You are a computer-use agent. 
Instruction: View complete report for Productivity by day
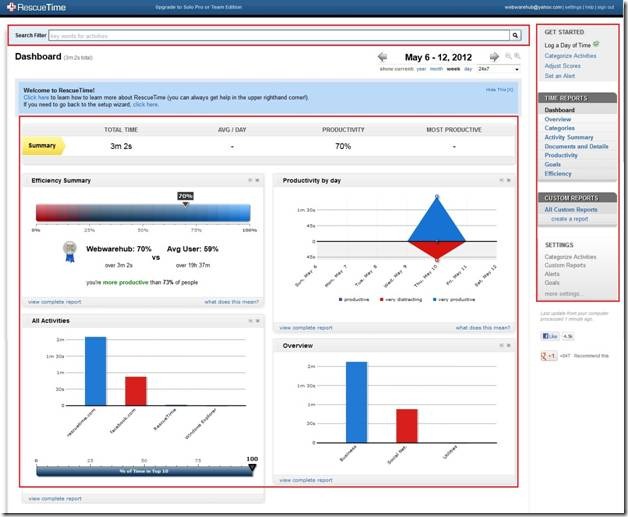306,328
